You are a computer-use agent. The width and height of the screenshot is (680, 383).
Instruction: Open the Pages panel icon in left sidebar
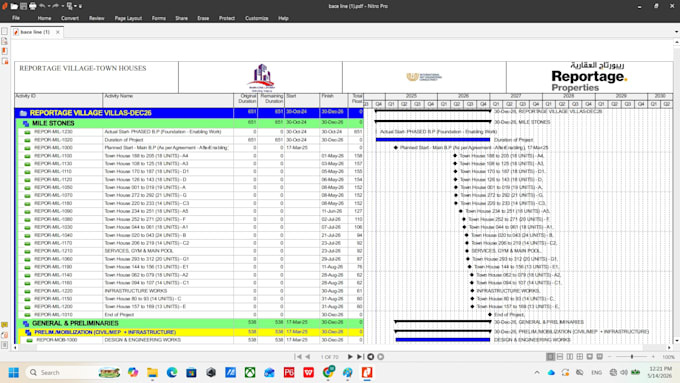[5, 31]
